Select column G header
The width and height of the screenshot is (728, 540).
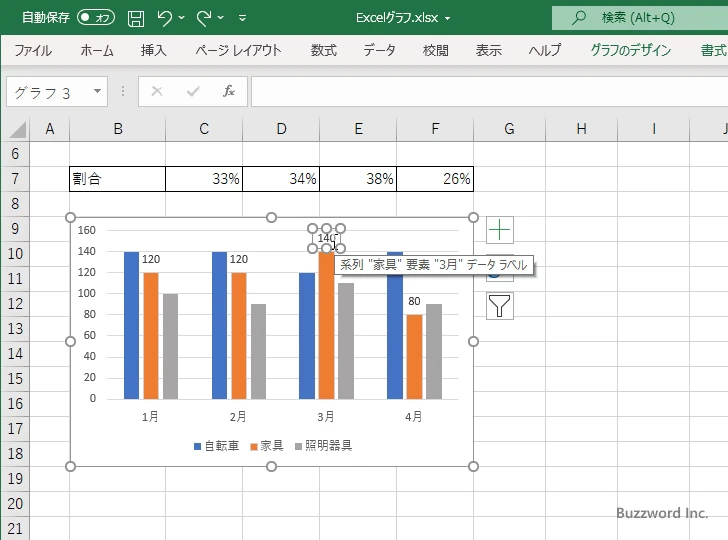[x=509, y=129]
